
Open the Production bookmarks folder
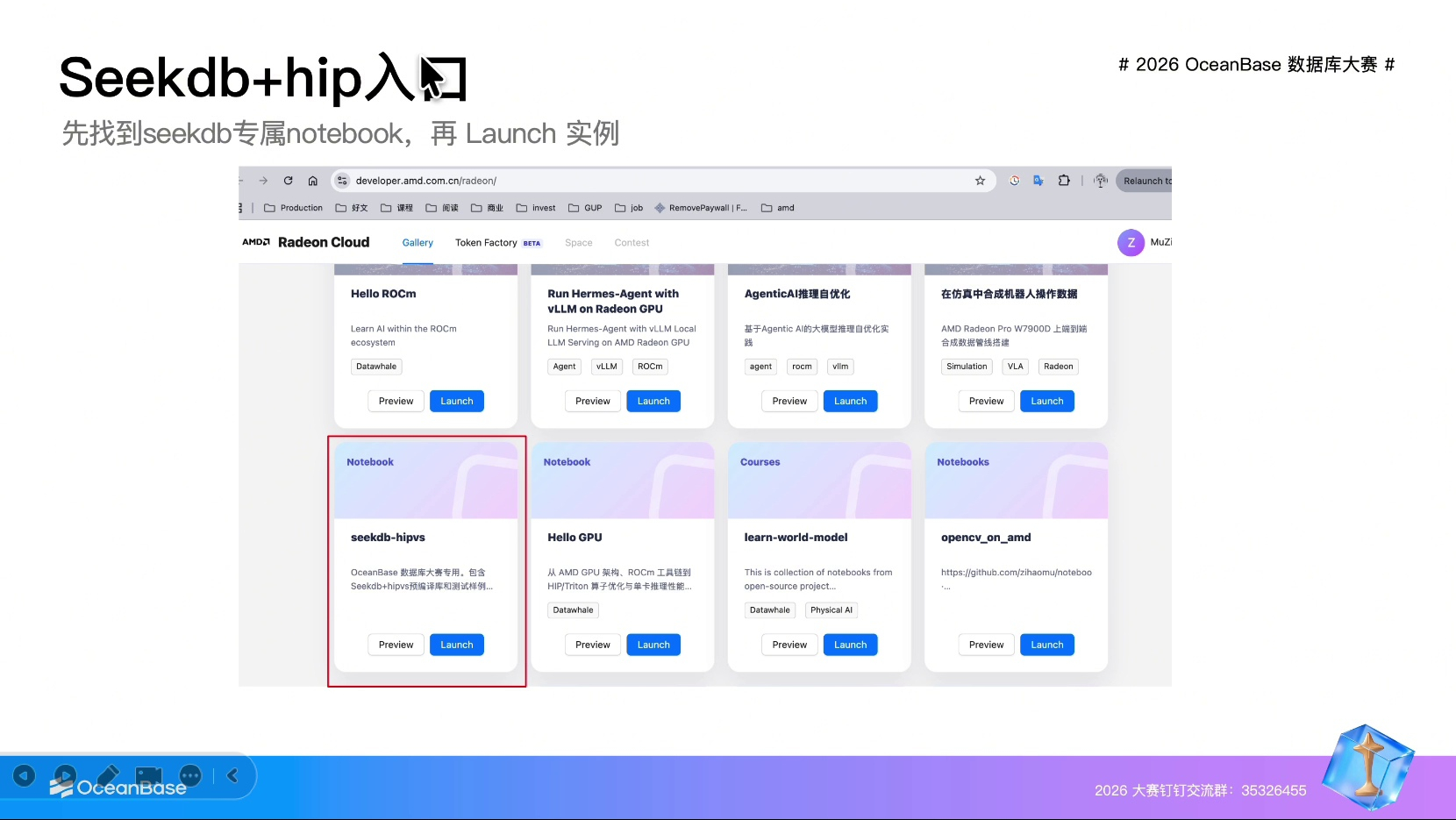(294, 208)
